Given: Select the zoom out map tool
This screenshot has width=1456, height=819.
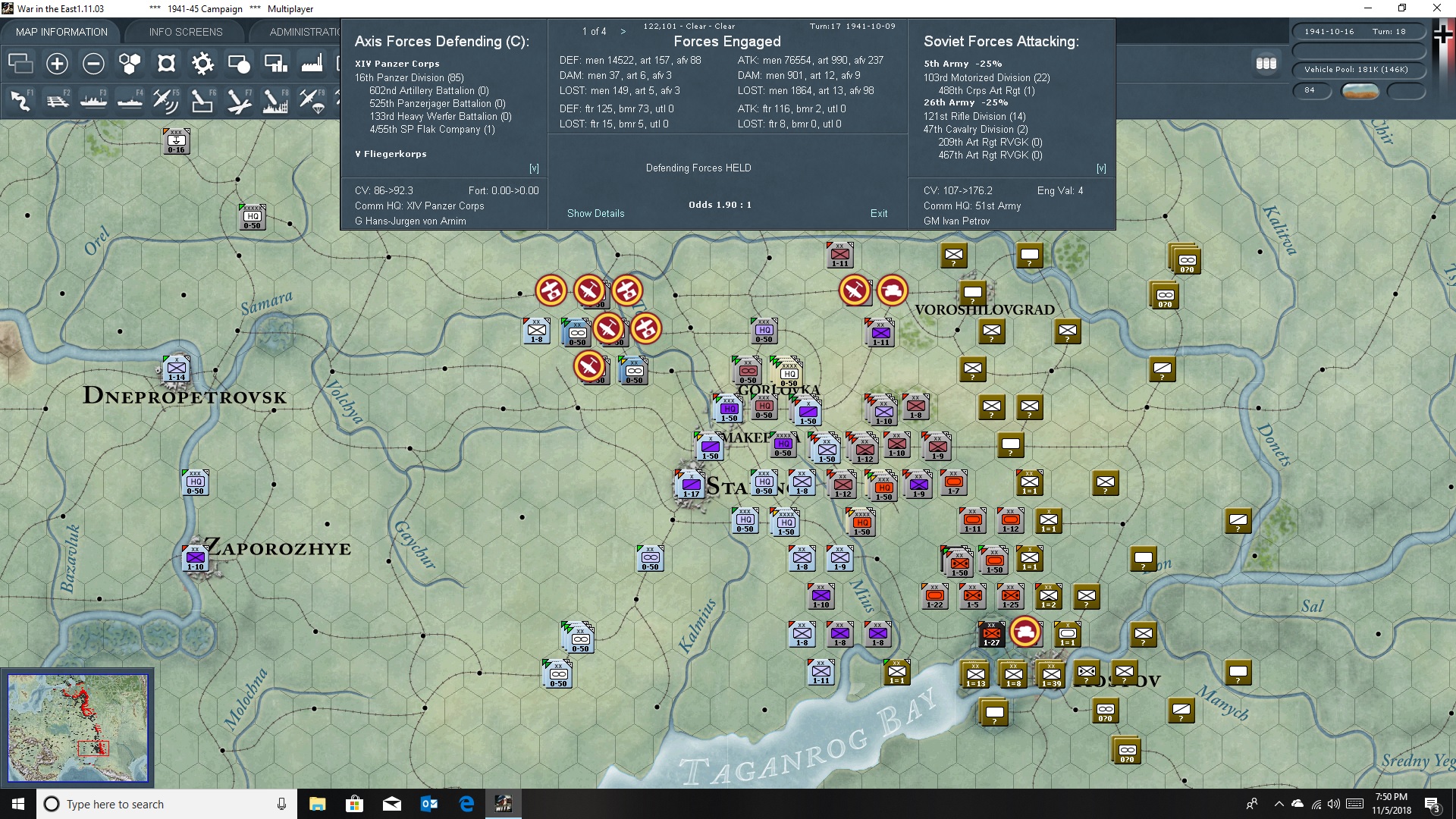Looking at the screenshot, I should click(x=93, y=64).
